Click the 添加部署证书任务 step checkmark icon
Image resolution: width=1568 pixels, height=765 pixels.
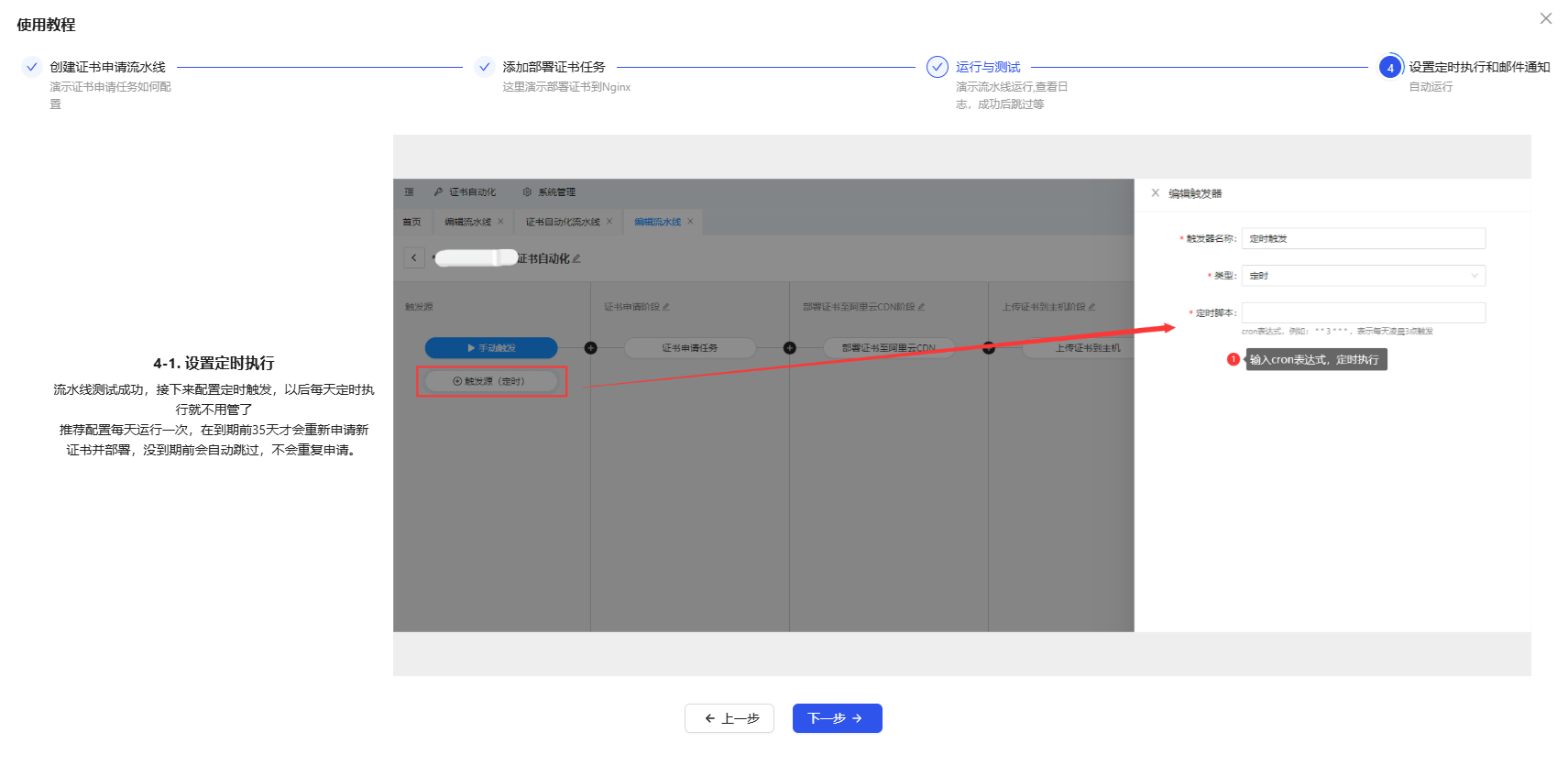pos(485,67)
